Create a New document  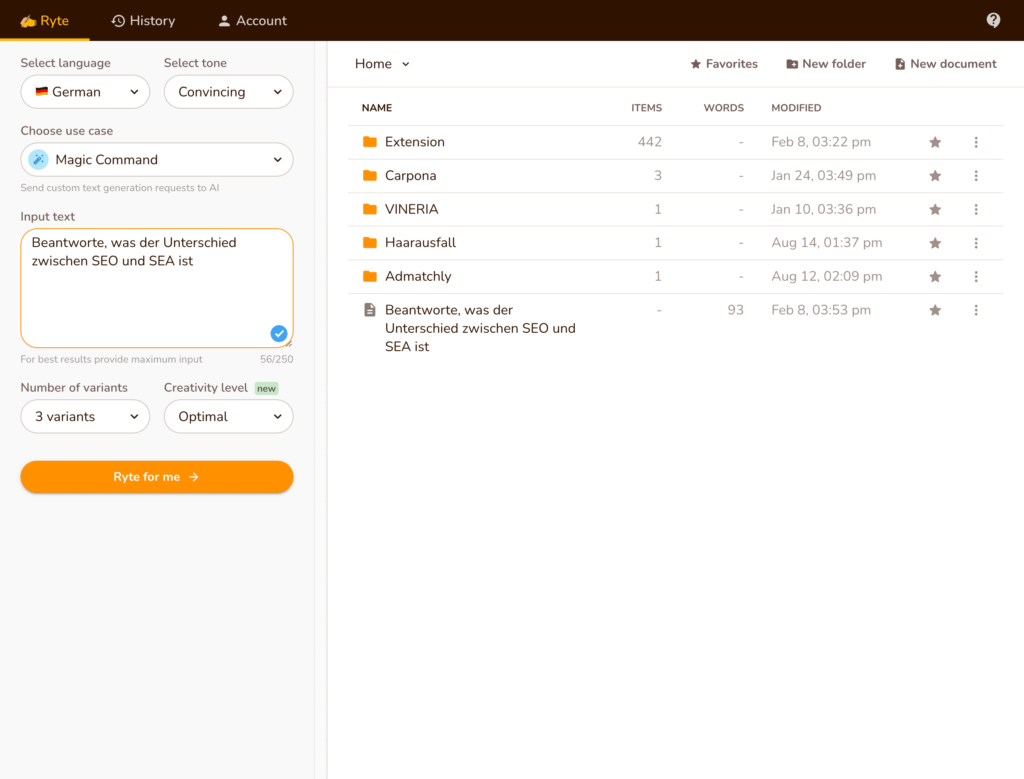[x=946, y=64]
